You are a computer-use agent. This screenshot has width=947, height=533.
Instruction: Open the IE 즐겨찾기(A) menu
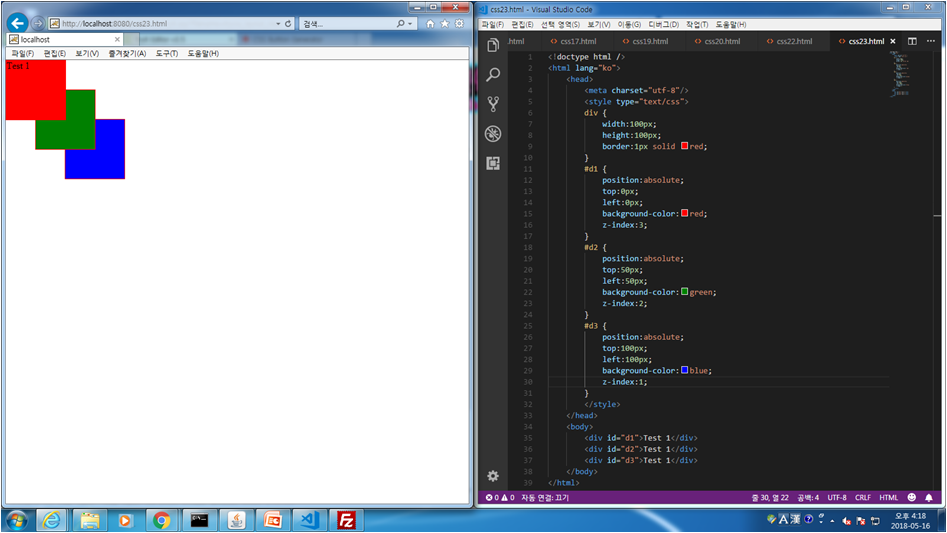[127, 54]
